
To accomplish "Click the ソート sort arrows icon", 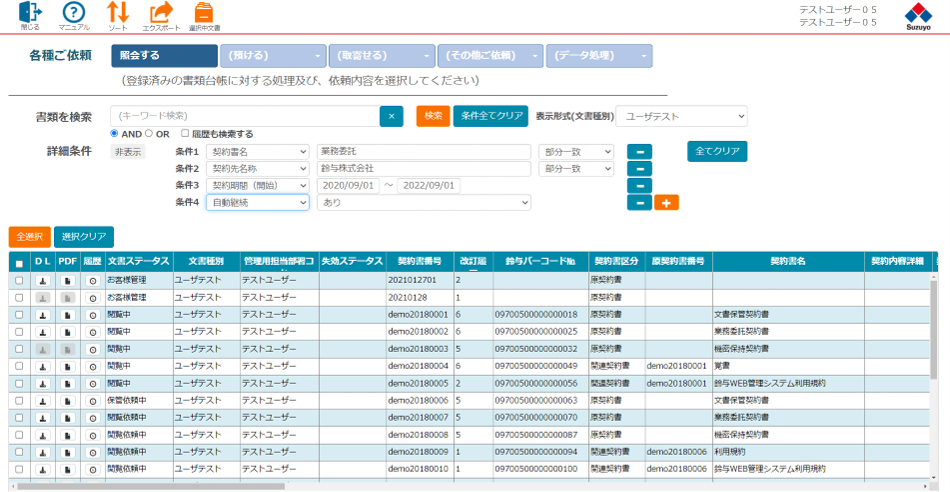I will pos(118,13).
